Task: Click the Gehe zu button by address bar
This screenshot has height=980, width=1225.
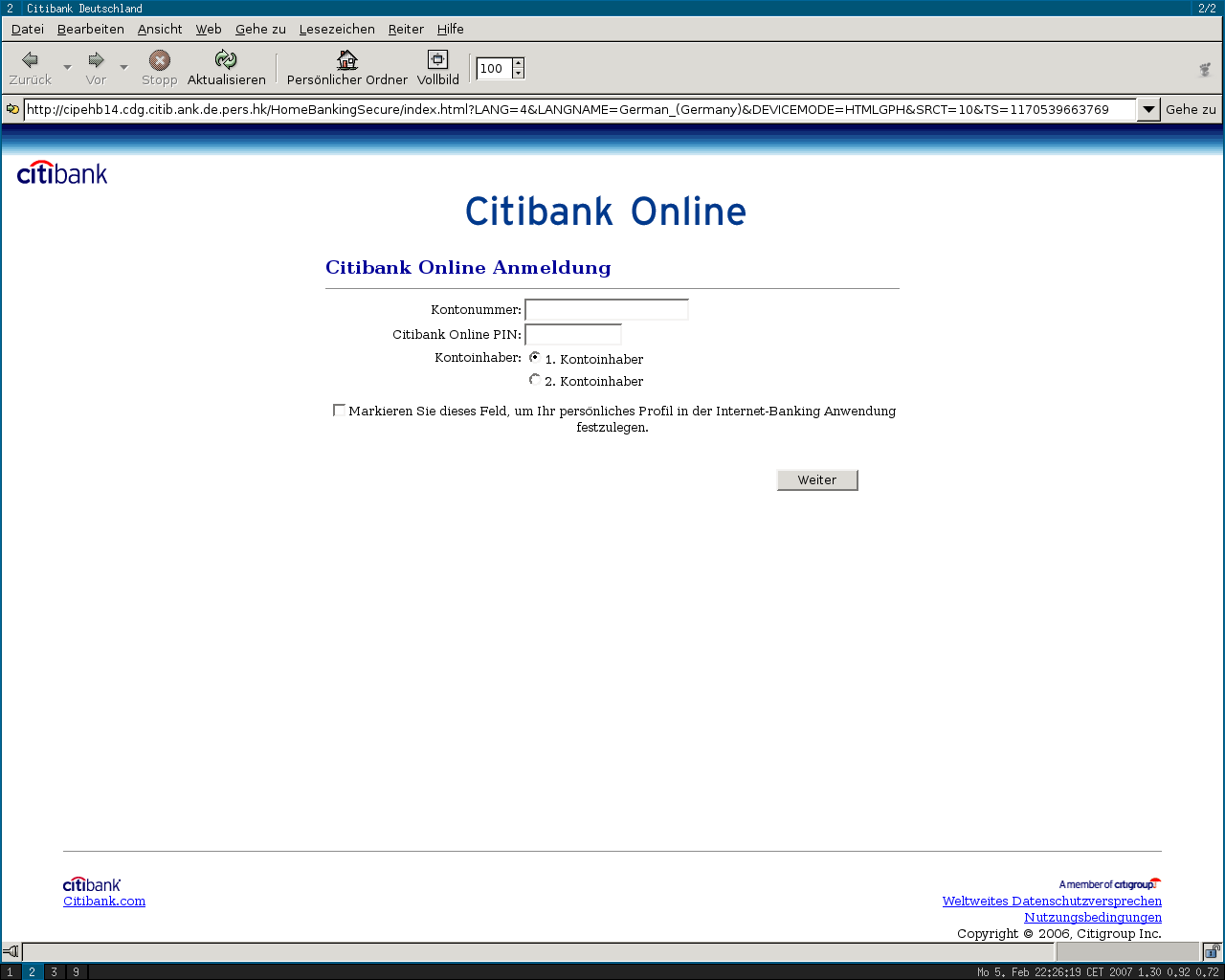Action: 1191,109
